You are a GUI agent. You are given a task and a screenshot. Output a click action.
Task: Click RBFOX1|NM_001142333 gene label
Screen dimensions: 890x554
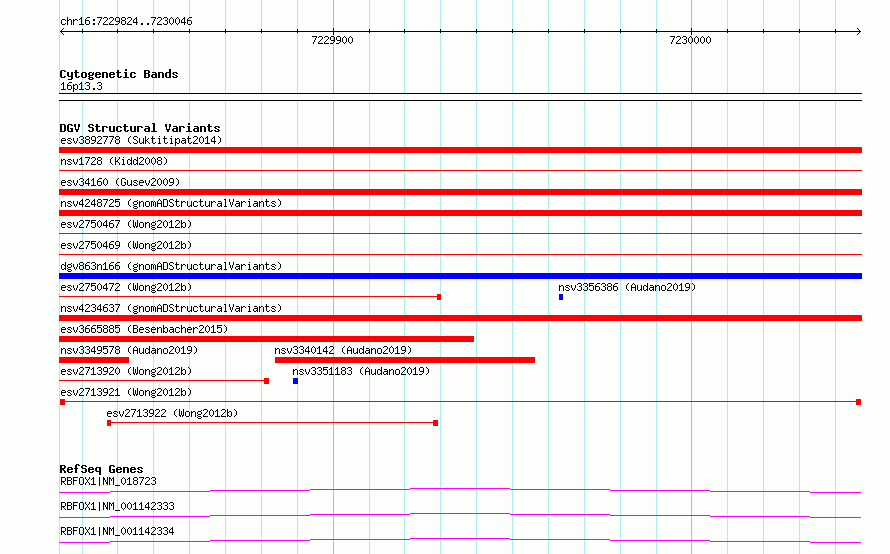117,506
